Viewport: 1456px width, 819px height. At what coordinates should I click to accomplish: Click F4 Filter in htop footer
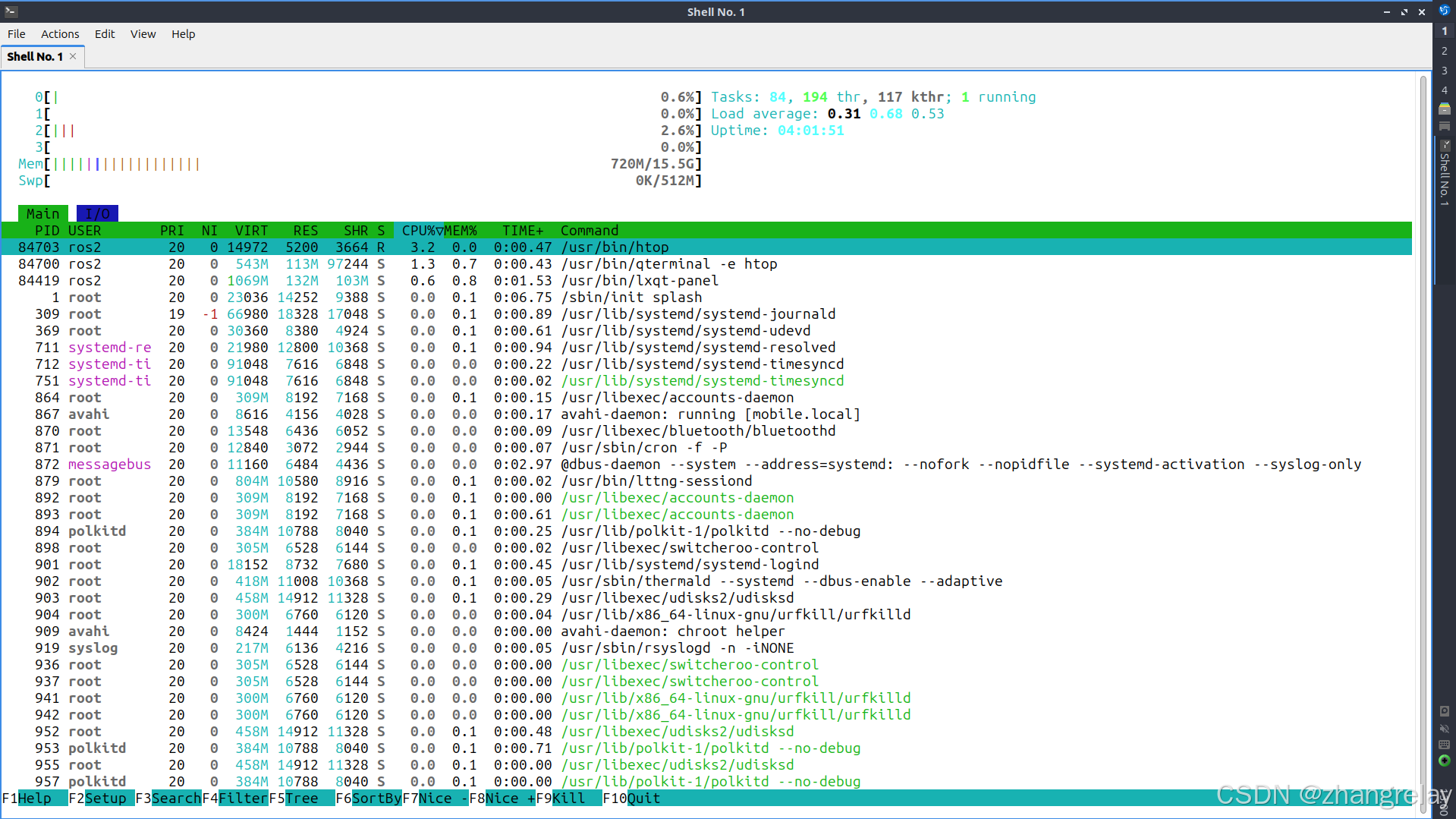(235, 799)
